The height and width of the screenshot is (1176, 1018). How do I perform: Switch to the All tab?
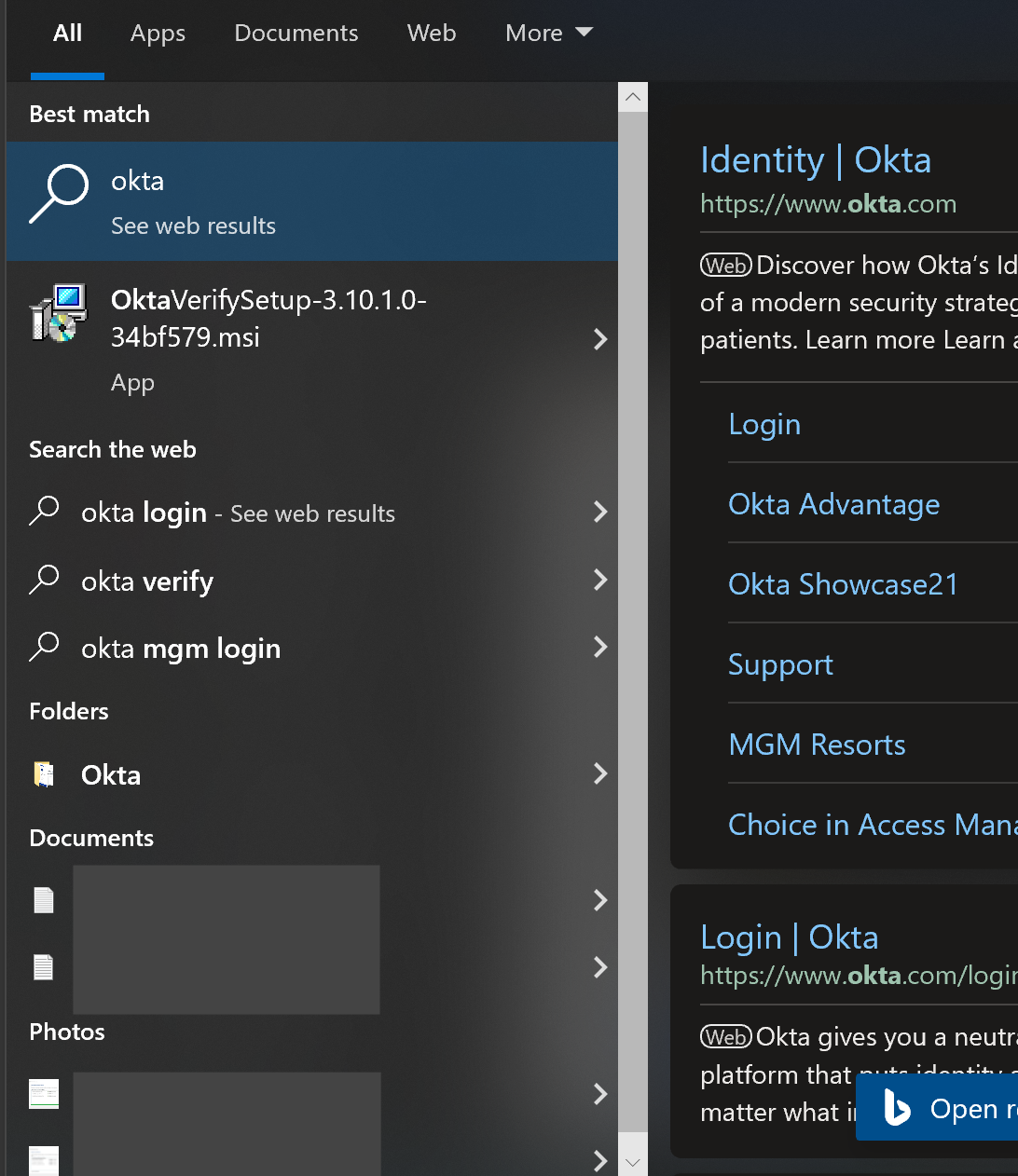[67, 34]
